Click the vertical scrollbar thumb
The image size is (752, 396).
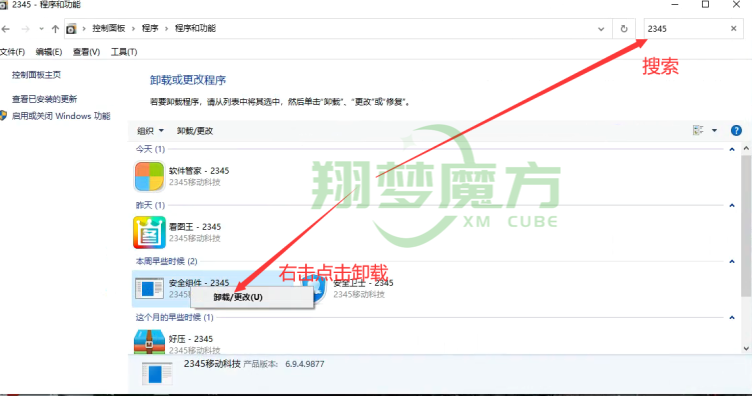pyautogui.click(x=746, y=226)
